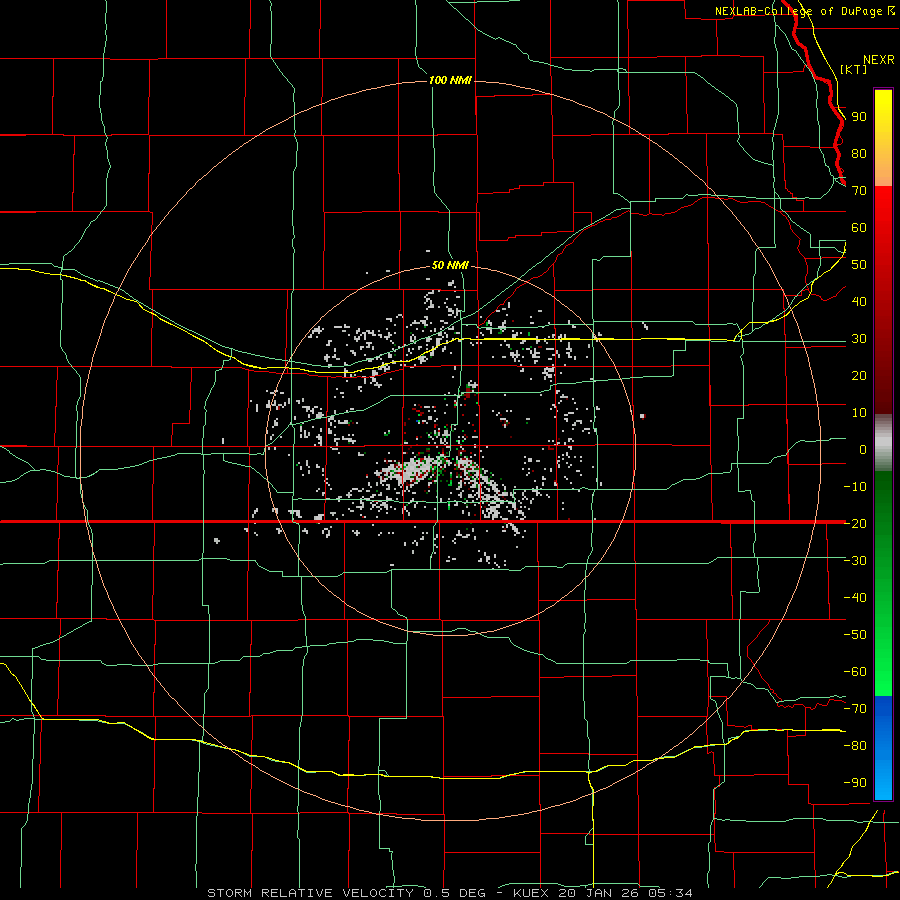Click "STORM RELATIVE VELOCITY" in the caption
Screen dimensions: 900x900
[310, 893]
